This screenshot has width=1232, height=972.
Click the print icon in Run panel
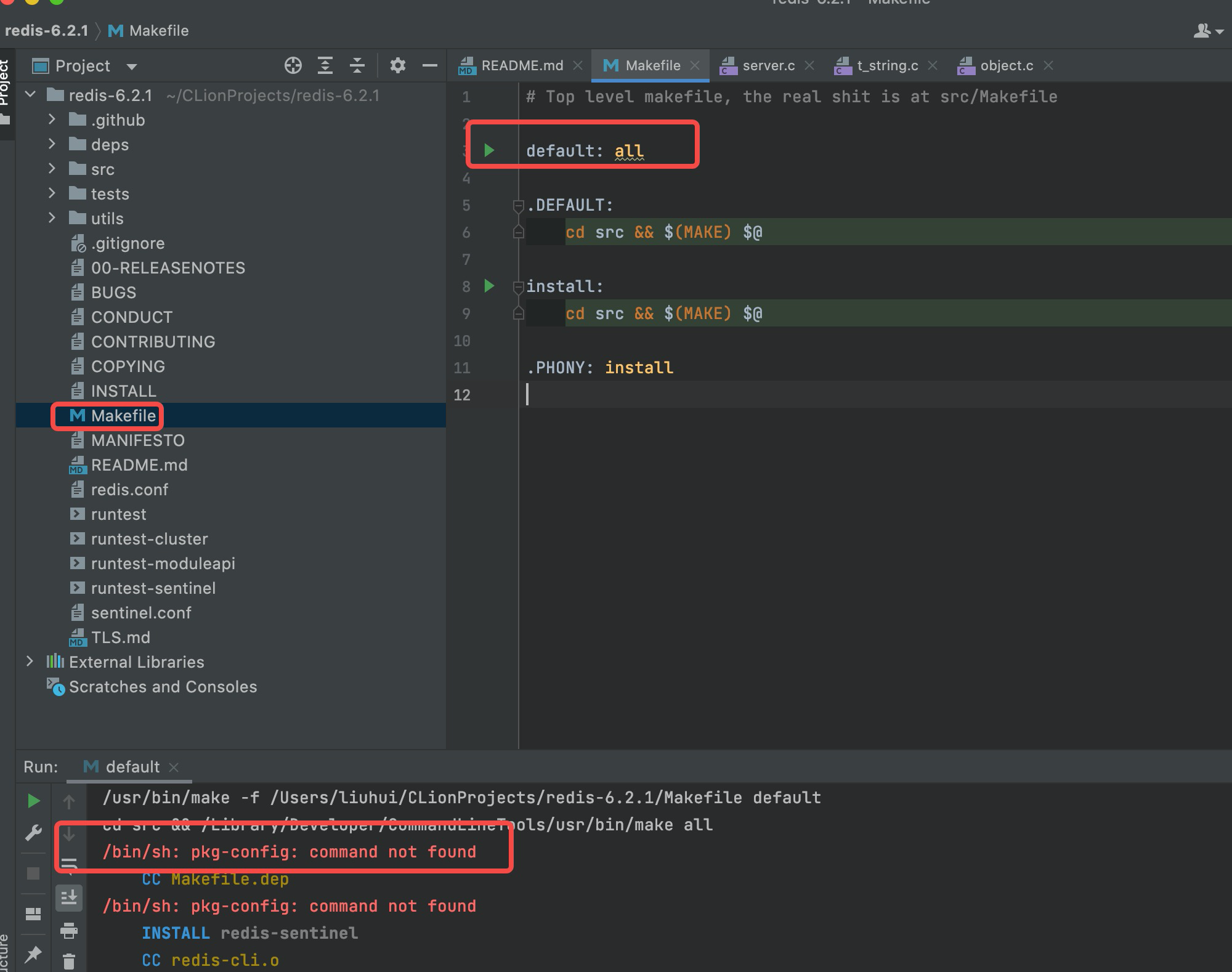[x=69, y=930]
